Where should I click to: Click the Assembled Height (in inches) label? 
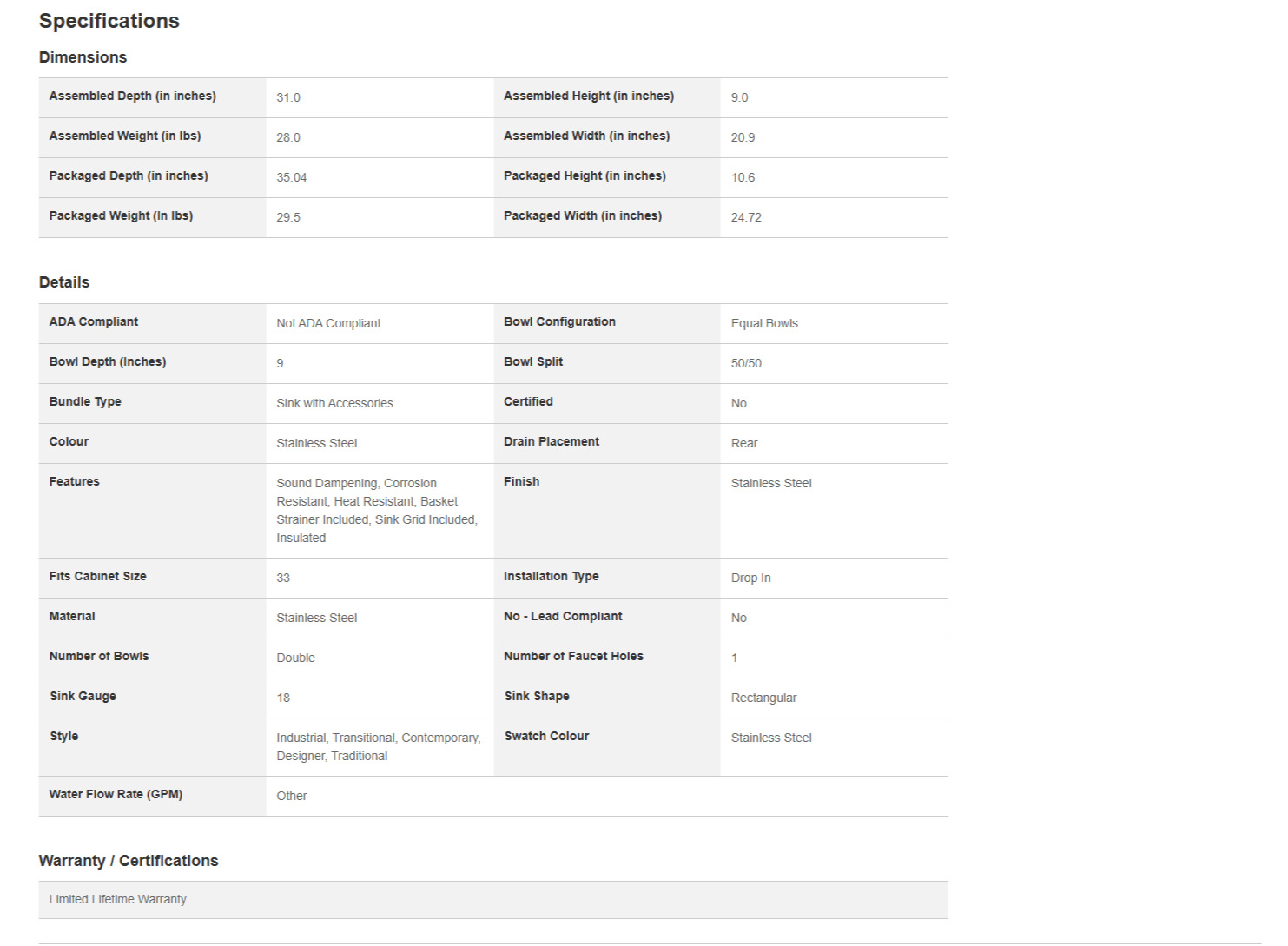click(x=589, y=96)
